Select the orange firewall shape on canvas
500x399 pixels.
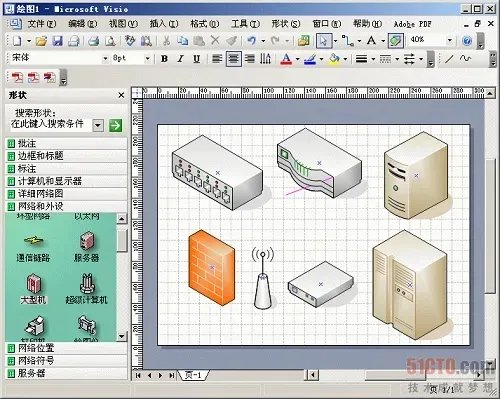212,267
